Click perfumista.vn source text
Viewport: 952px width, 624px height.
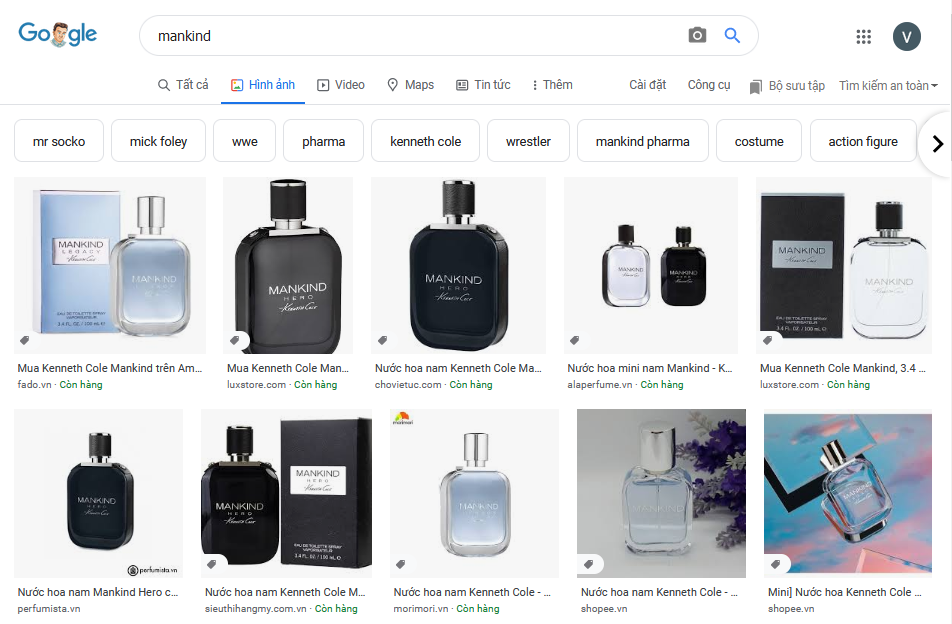pyautogui.click(x=49, y=608)
